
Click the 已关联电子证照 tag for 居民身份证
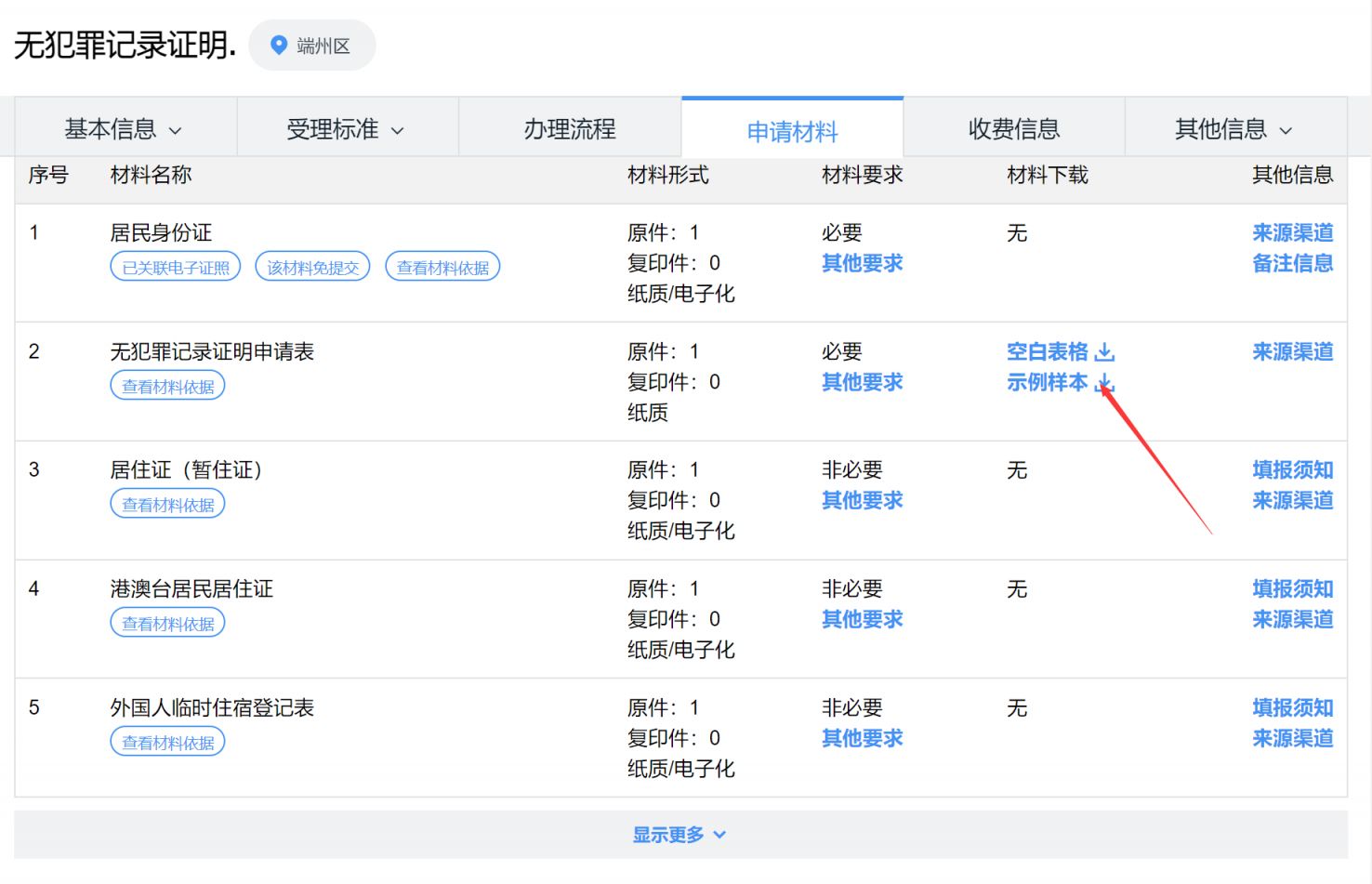[x=176, y=268]
